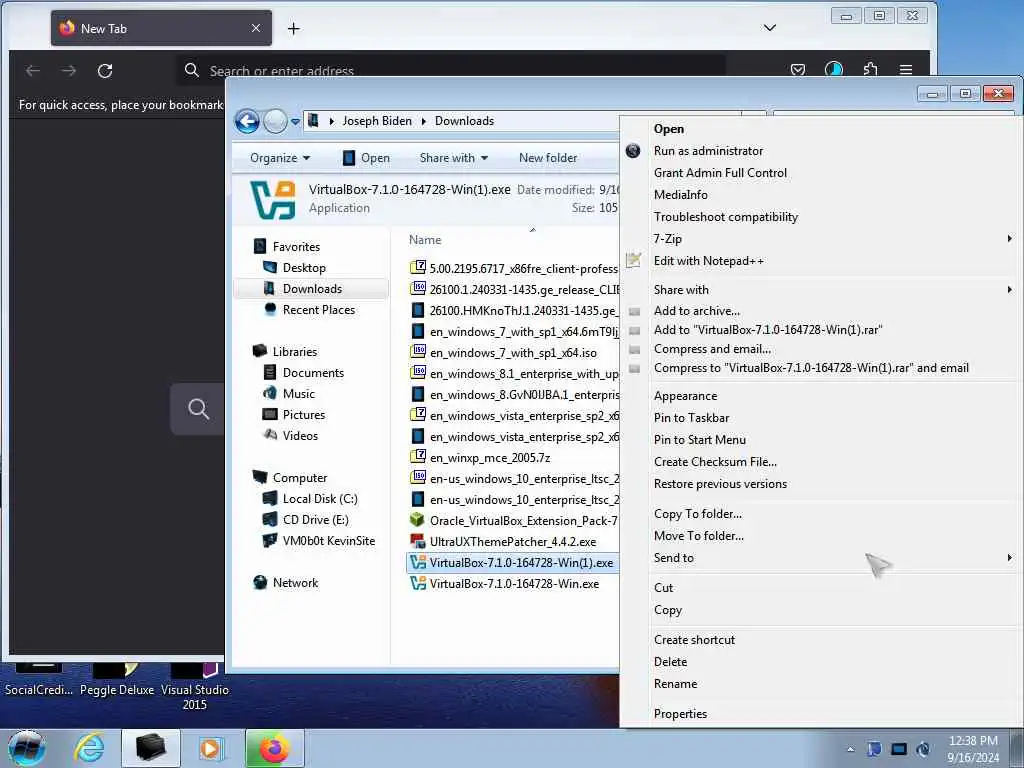This screenshot has width=1024, height=768.
Task: Click the Open toolbar button in Explorer
Action: point(366,158)
